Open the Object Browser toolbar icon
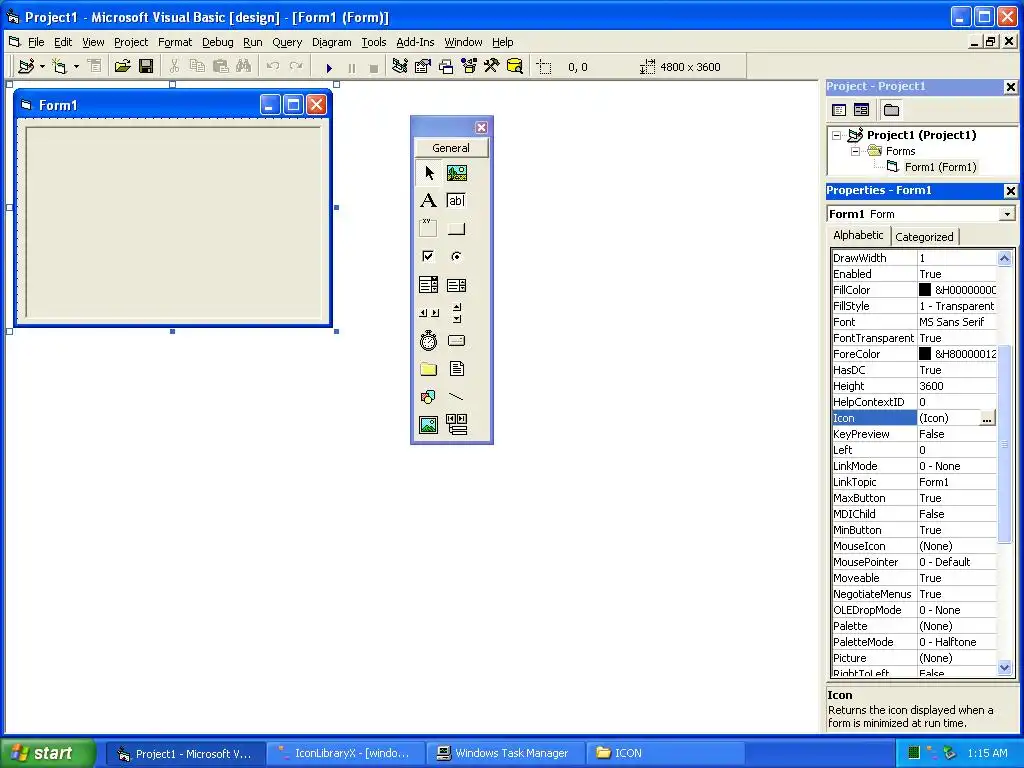This screenshot has width=1024, height=768. pos(469,66)
